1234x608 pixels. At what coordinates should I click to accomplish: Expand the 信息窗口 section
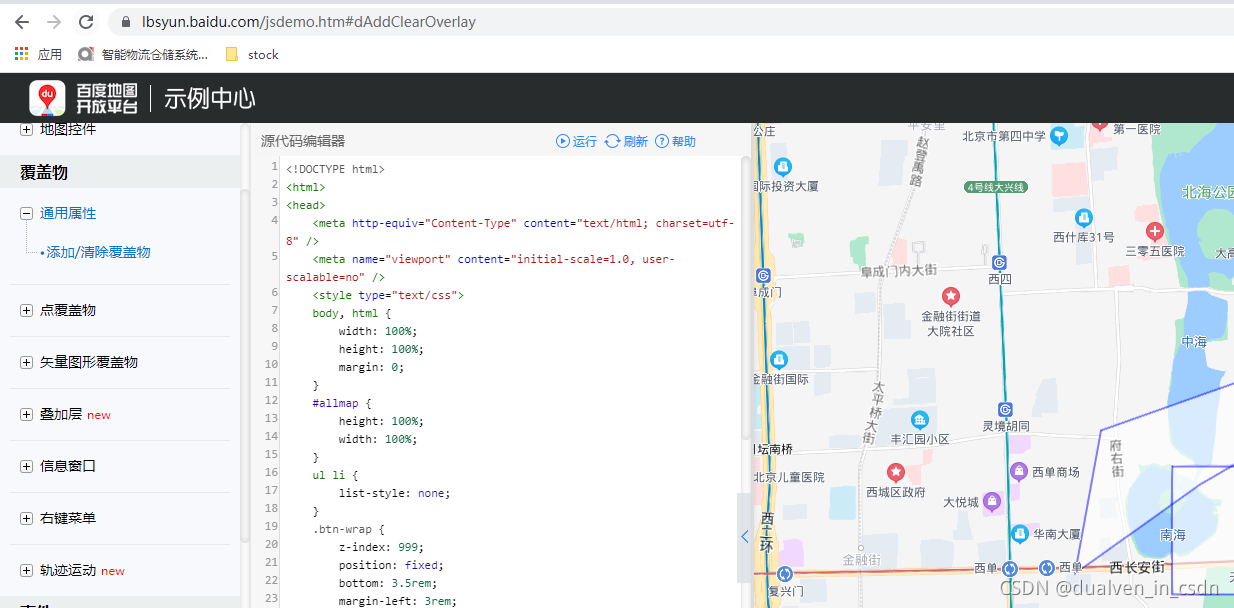(x=26, y=466)
